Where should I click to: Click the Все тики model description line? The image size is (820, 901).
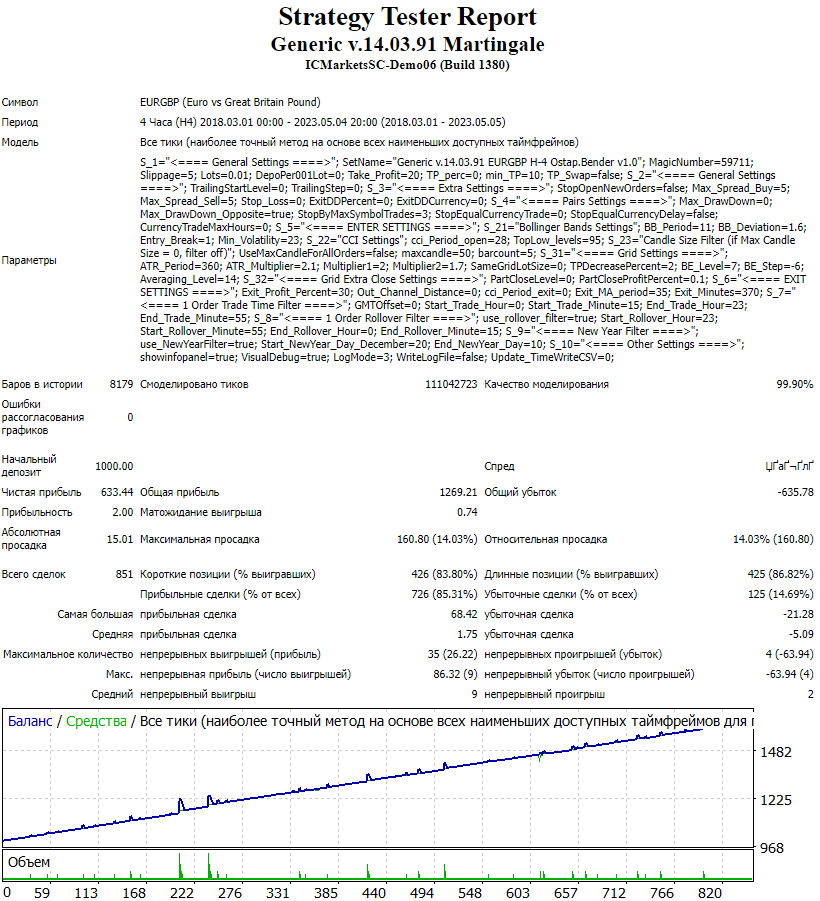point(359,143)
